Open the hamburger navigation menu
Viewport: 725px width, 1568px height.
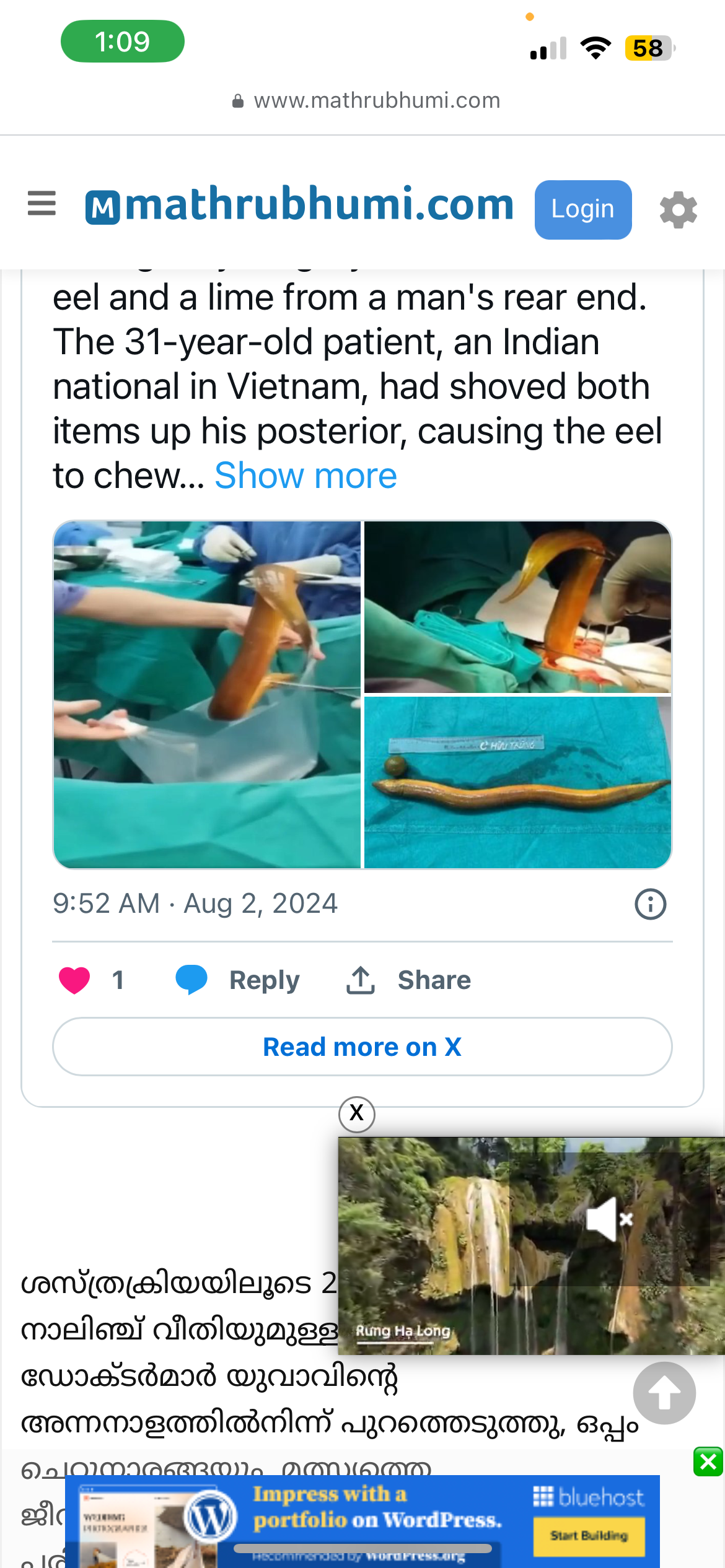point(42,204)
